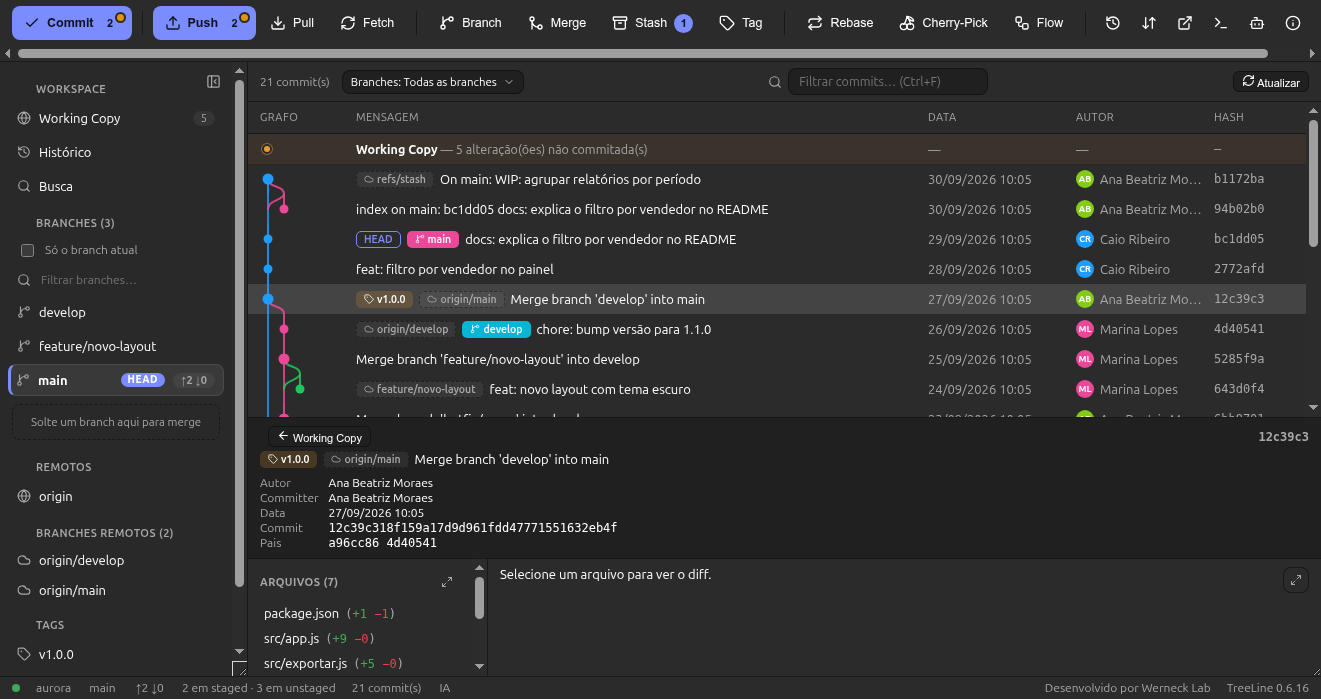Select the develop branch in sidebar
The height and width of the screenshot is (699, 1321).
pos(116,312)
